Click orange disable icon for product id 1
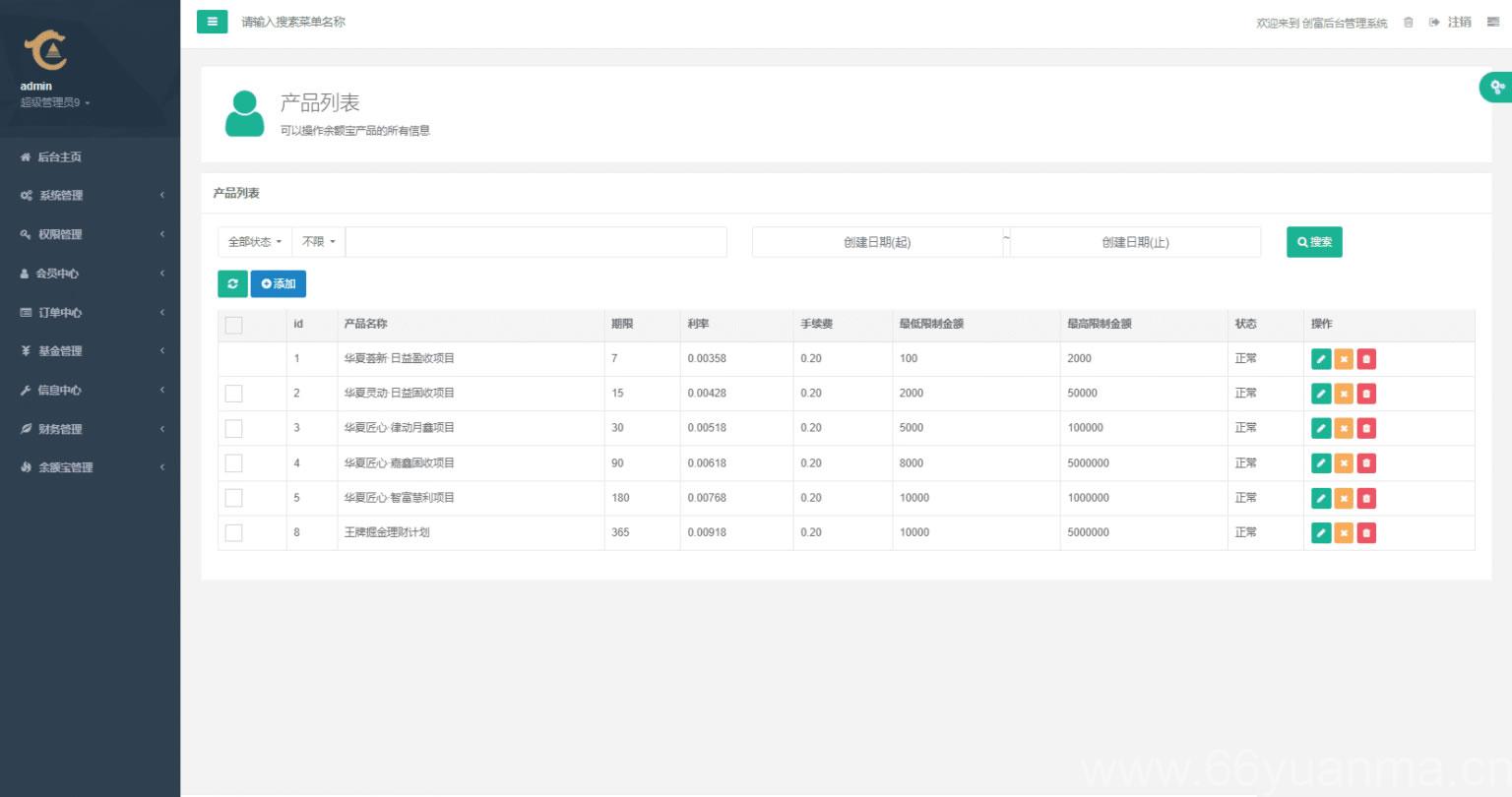The height and width of the screenshot is (797, 1512). [1344, 359]
